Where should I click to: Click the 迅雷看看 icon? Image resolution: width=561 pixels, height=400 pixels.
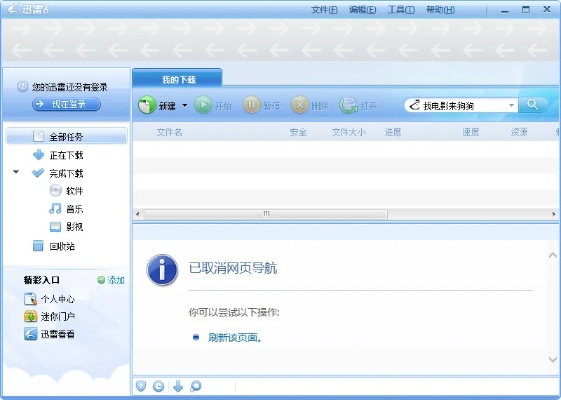(x=30, y=334)
